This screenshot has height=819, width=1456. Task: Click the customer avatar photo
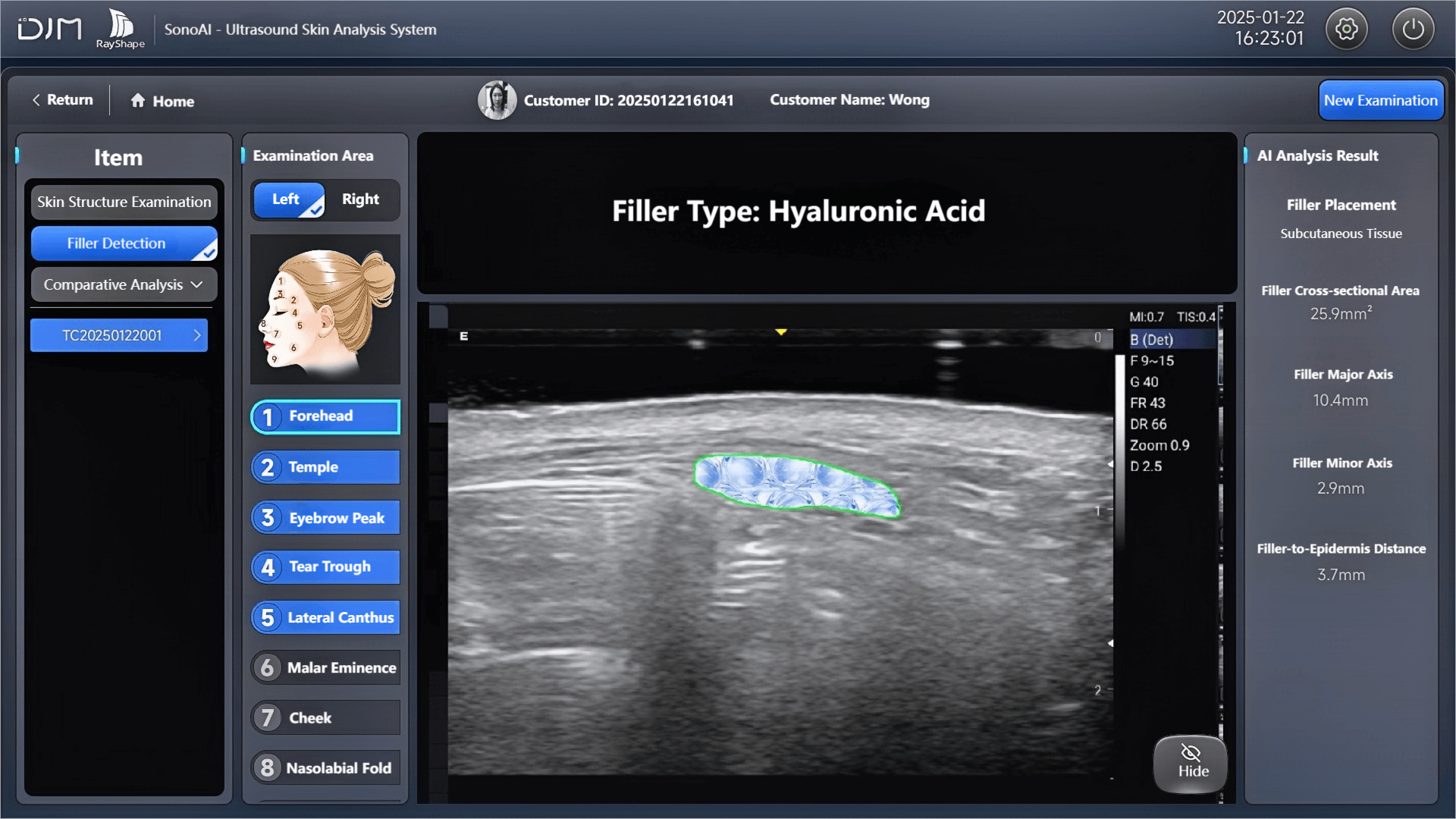pos(497,100)
